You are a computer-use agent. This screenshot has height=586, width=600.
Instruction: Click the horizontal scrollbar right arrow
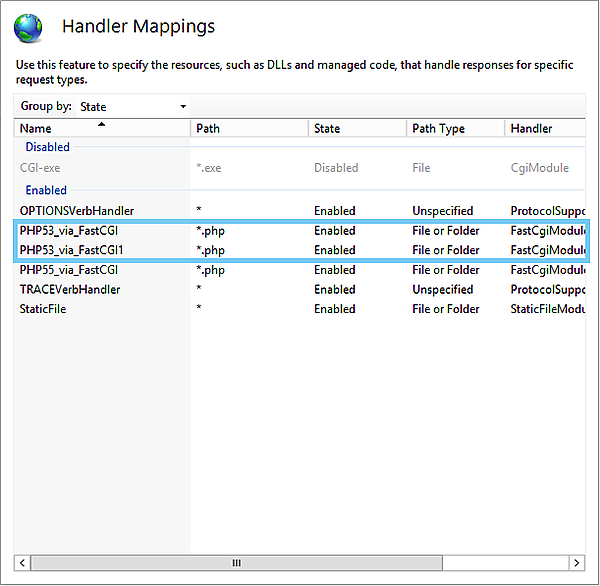[576, 563]
